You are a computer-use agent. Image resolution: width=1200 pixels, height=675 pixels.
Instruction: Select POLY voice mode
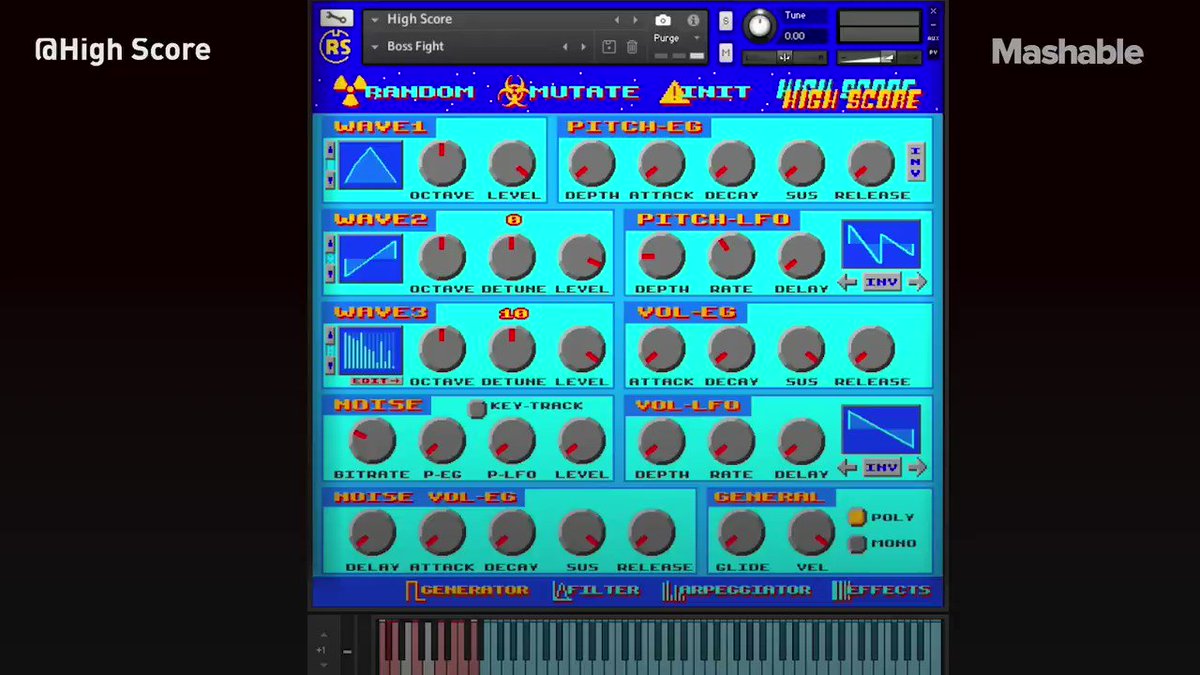857,517
